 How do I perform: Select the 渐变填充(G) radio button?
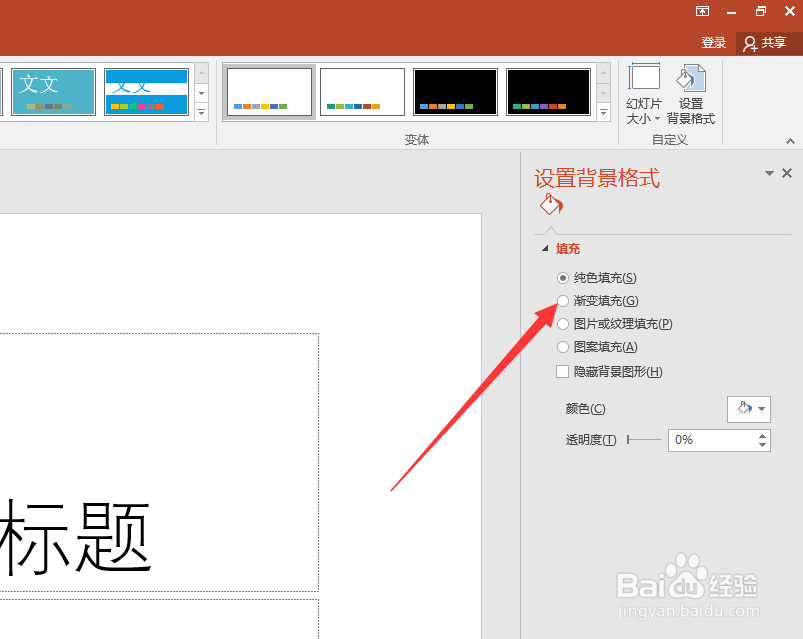tap(563, 300)
